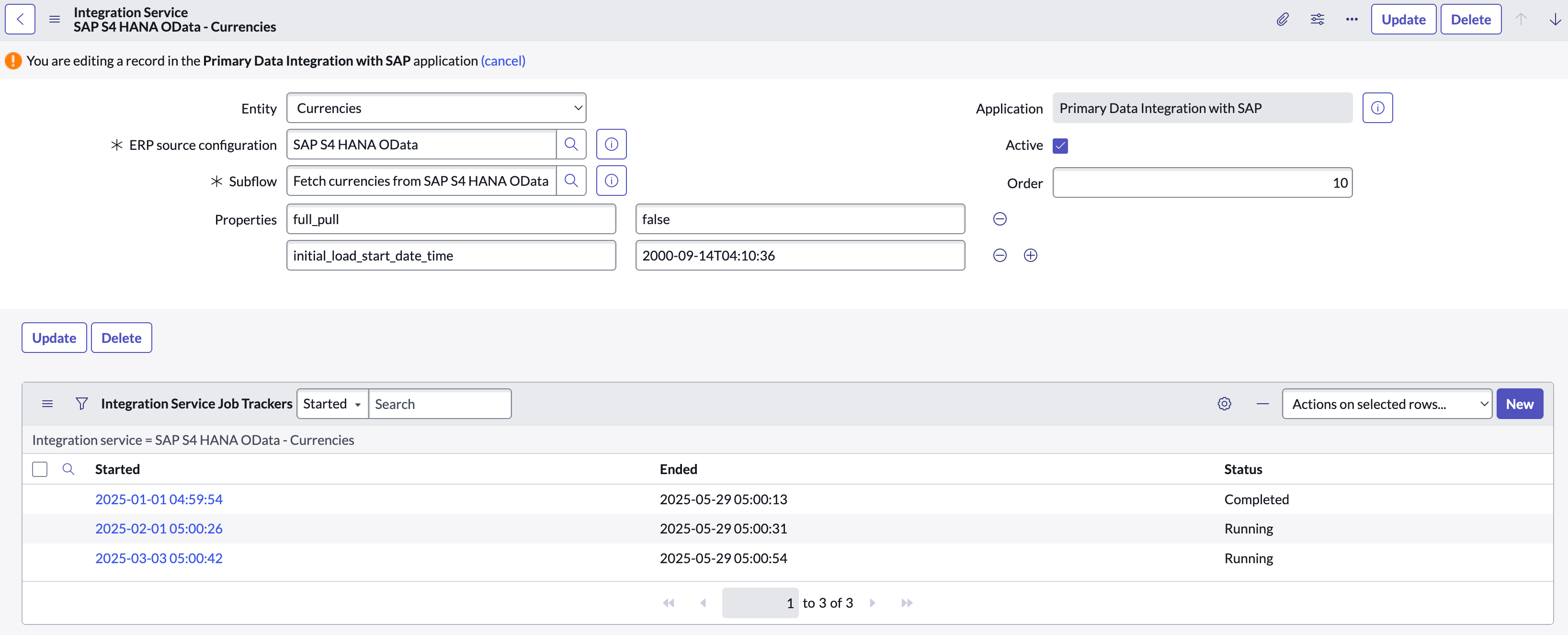Viewport: 1568px width, 635px height.
Task: Preview the Application record info icon
Action: (x=1377, y=108)
